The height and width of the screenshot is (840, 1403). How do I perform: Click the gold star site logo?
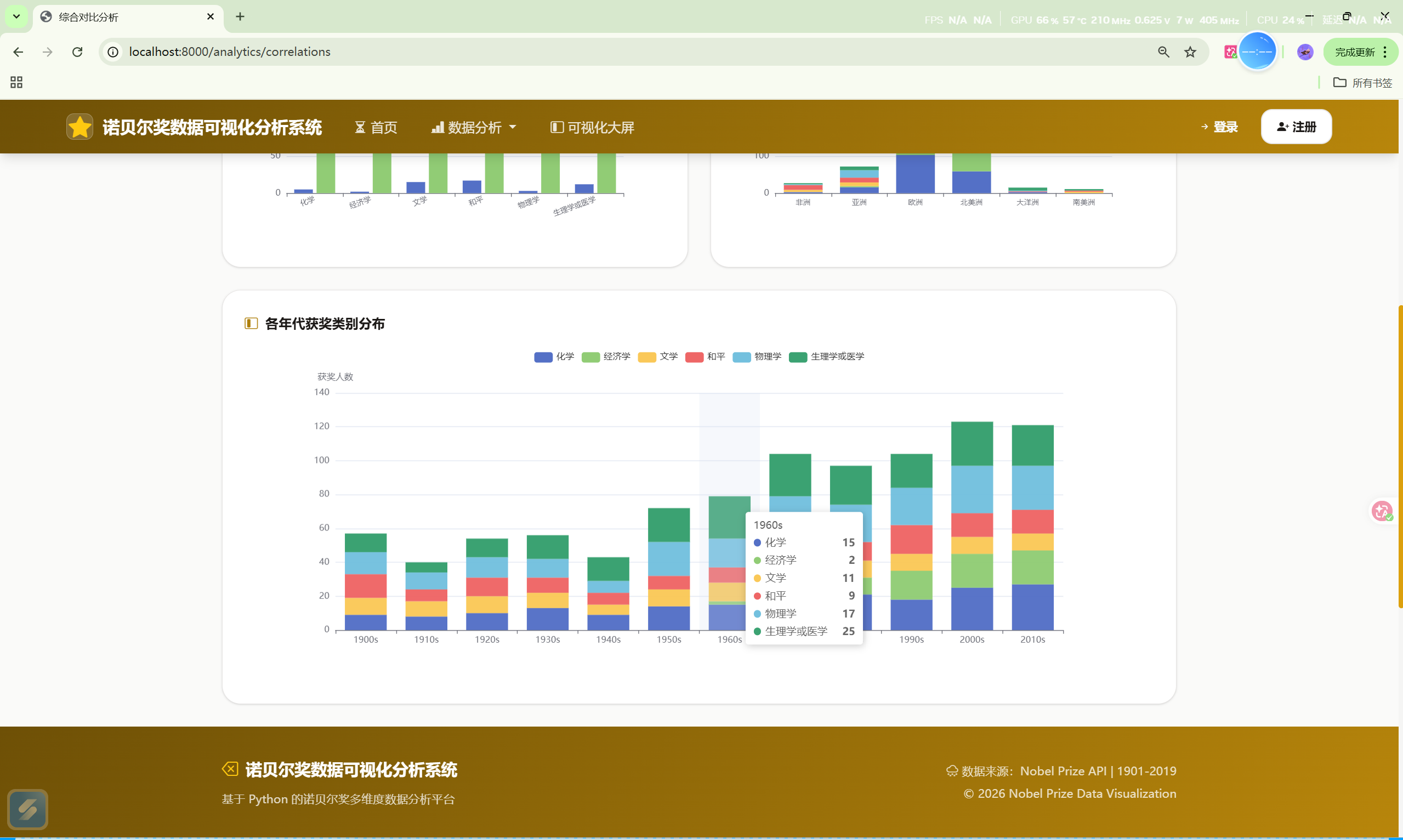point(79,127)
